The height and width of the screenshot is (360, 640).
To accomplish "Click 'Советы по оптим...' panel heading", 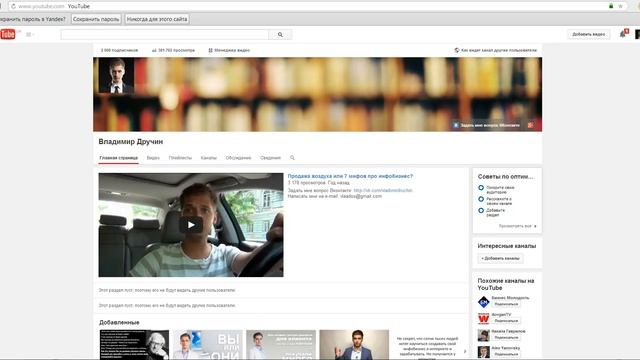I will point(506,177).
